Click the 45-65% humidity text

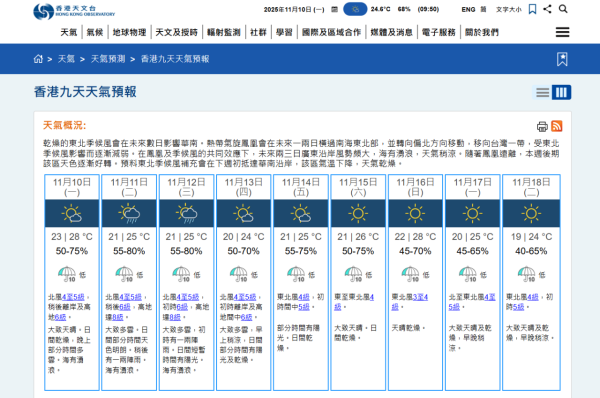[473, 251]
